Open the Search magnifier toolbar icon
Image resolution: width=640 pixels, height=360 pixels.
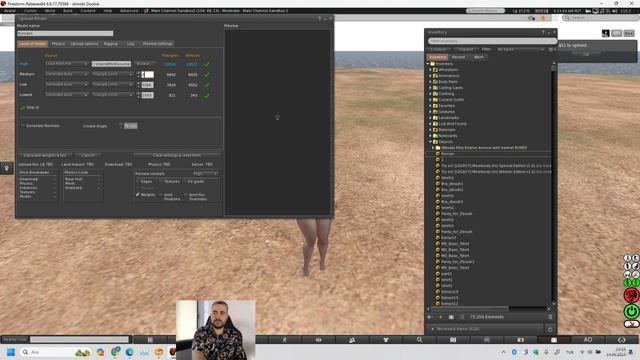pos(419,340)
